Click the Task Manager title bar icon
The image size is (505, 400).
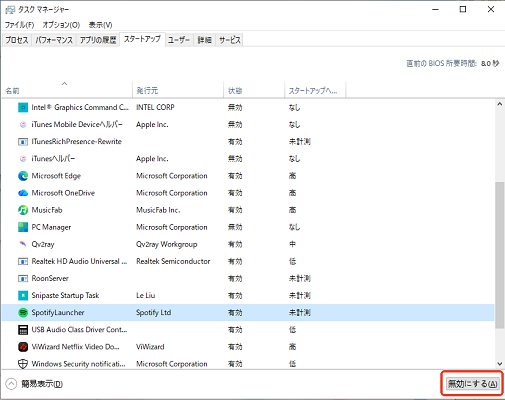click(x=10, y=10)
